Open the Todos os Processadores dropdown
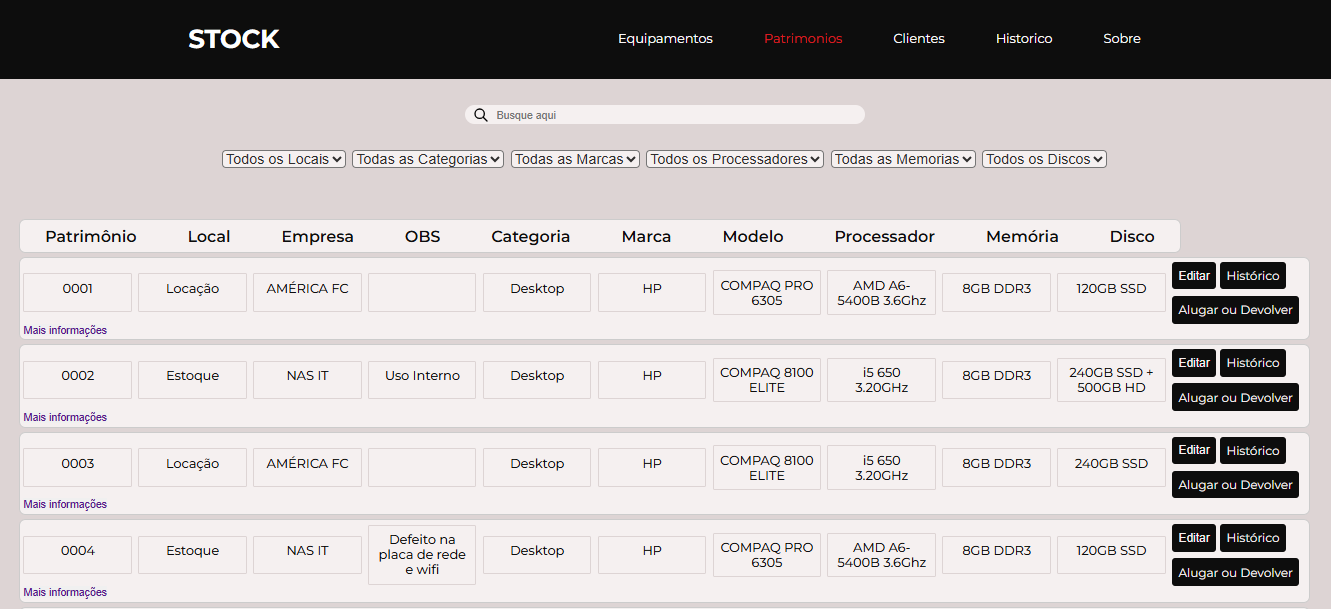This screenshot has width=1331, height=609. click(734, 158)
